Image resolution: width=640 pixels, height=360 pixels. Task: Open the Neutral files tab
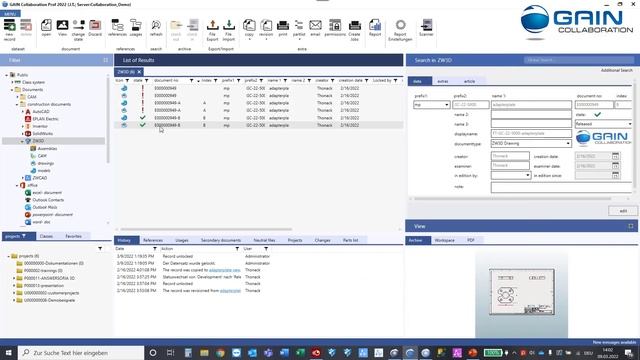click(264, 240)
